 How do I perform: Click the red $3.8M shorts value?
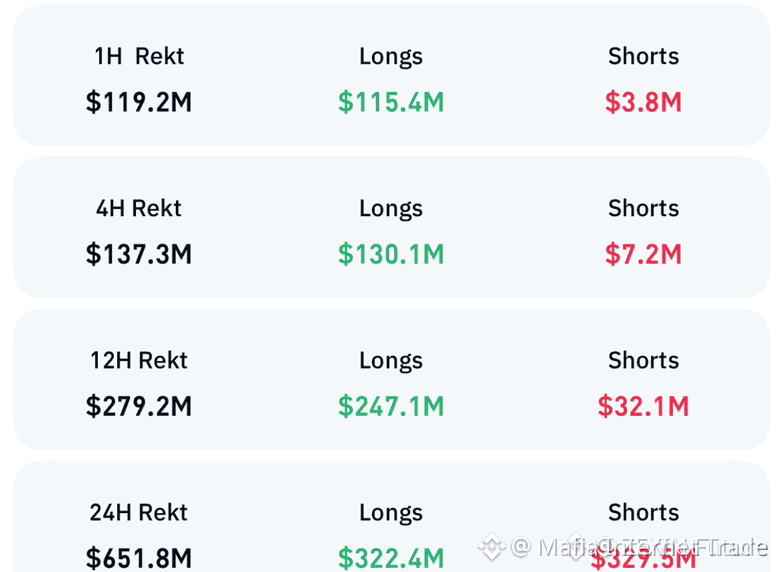643,102
